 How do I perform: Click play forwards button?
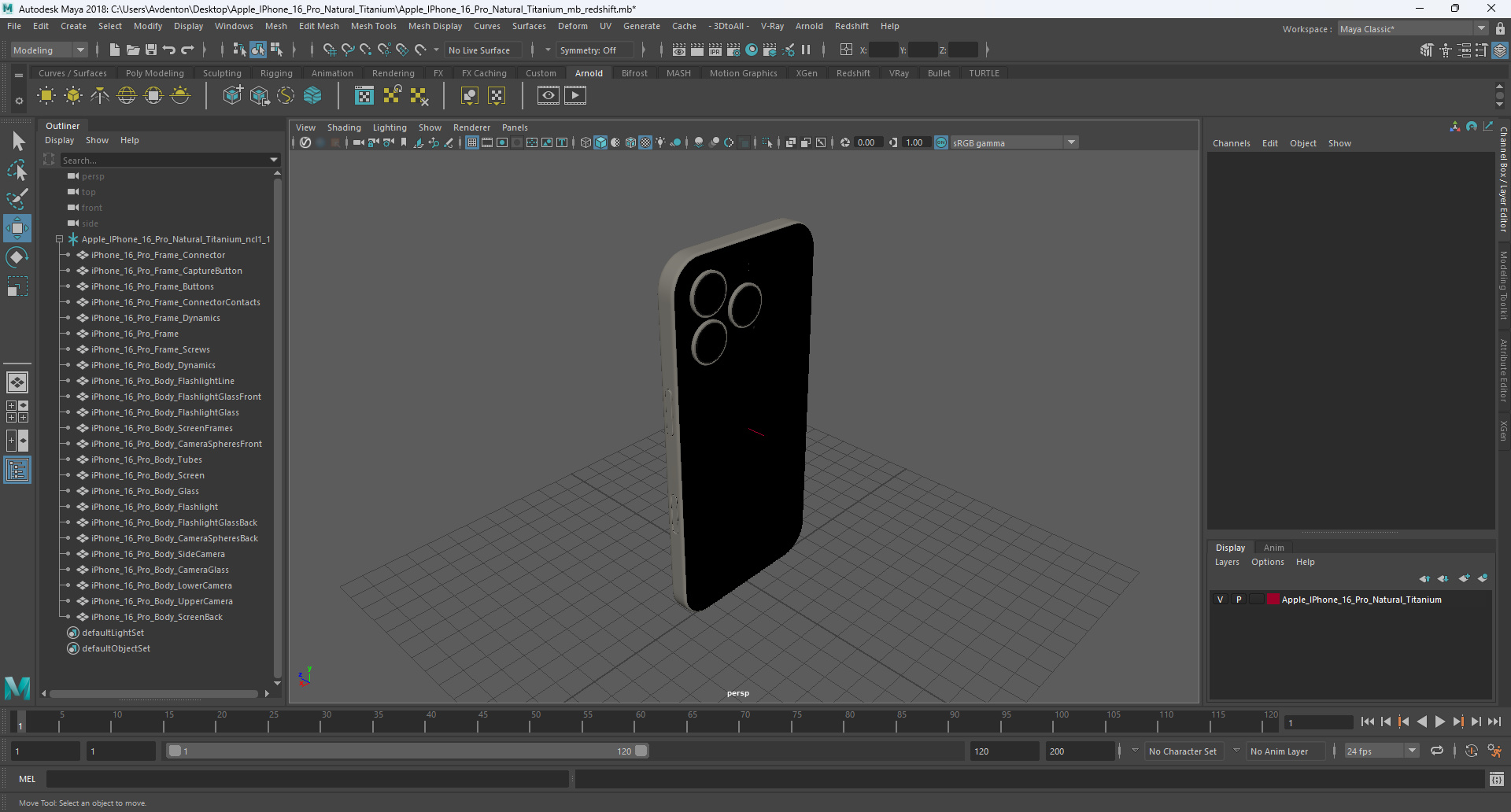1440,722
